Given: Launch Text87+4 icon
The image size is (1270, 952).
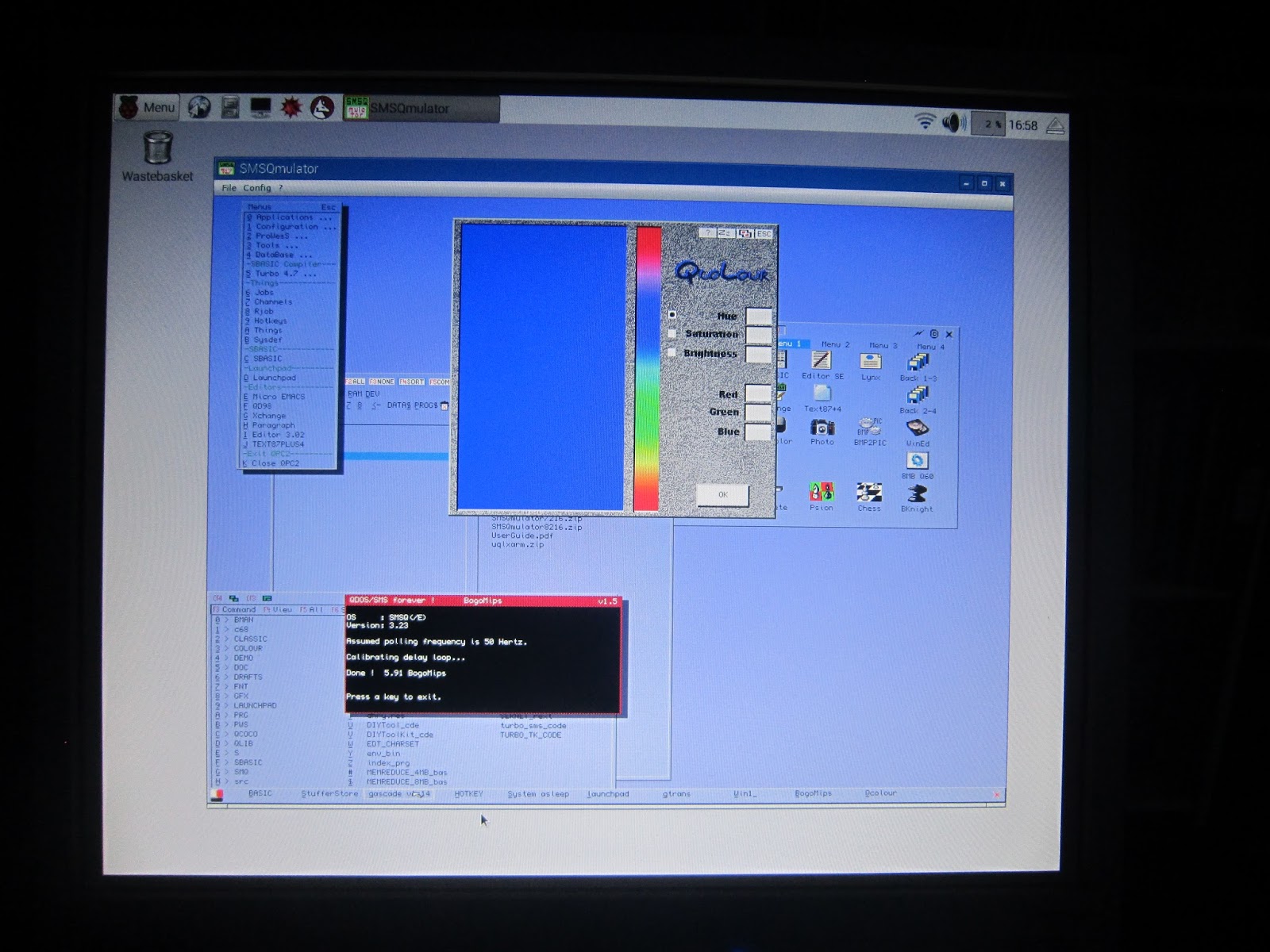Looking at the screenshot, I should (822, 398).
